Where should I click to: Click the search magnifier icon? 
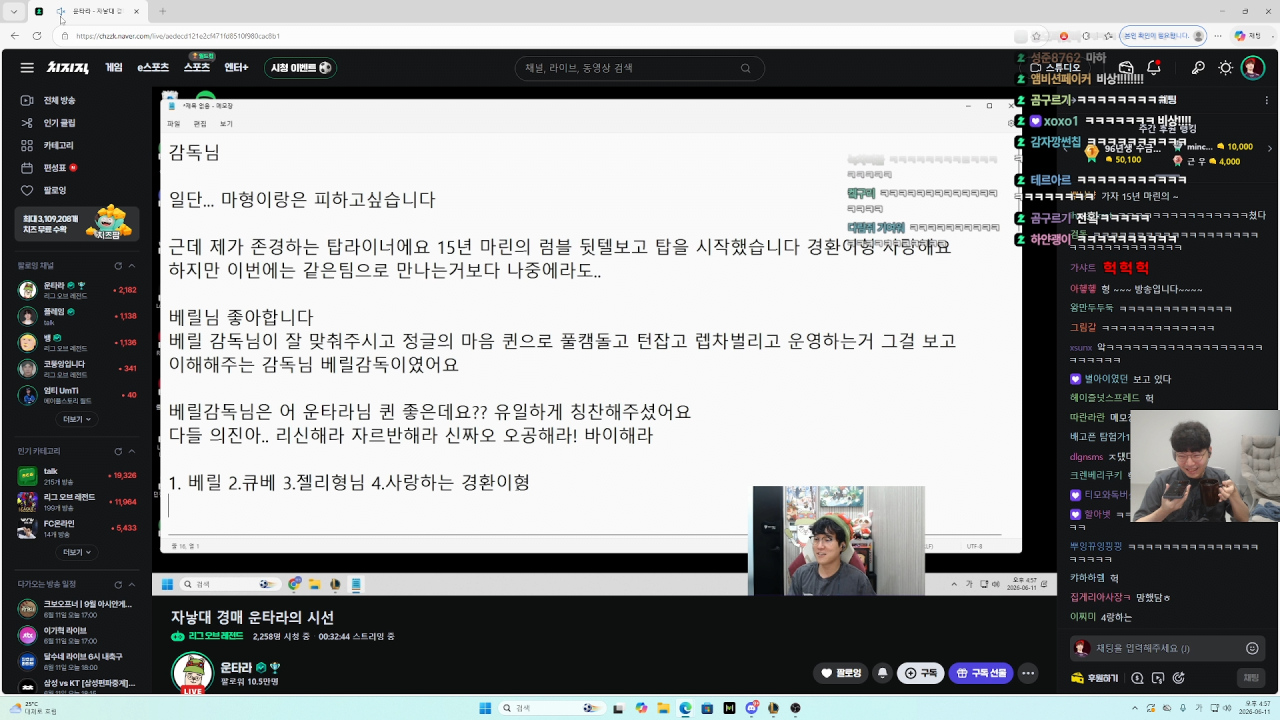point(745,68)
